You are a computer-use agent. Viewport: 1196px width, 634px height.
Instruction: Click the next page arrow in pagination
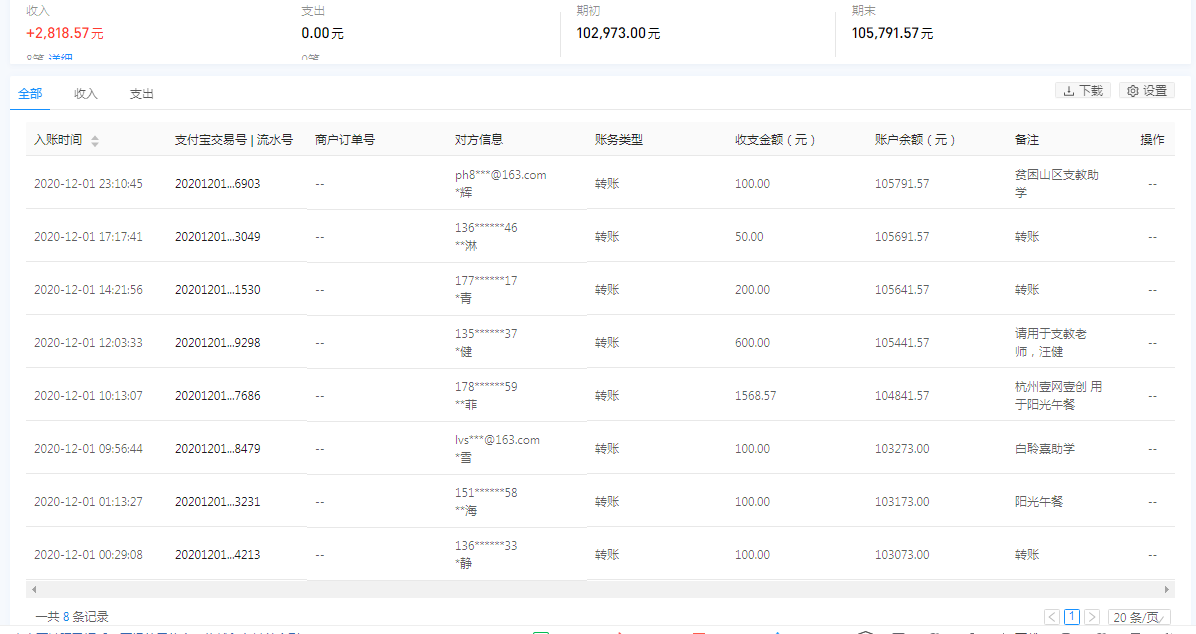pyautogui.click(x=1092, y=617)
